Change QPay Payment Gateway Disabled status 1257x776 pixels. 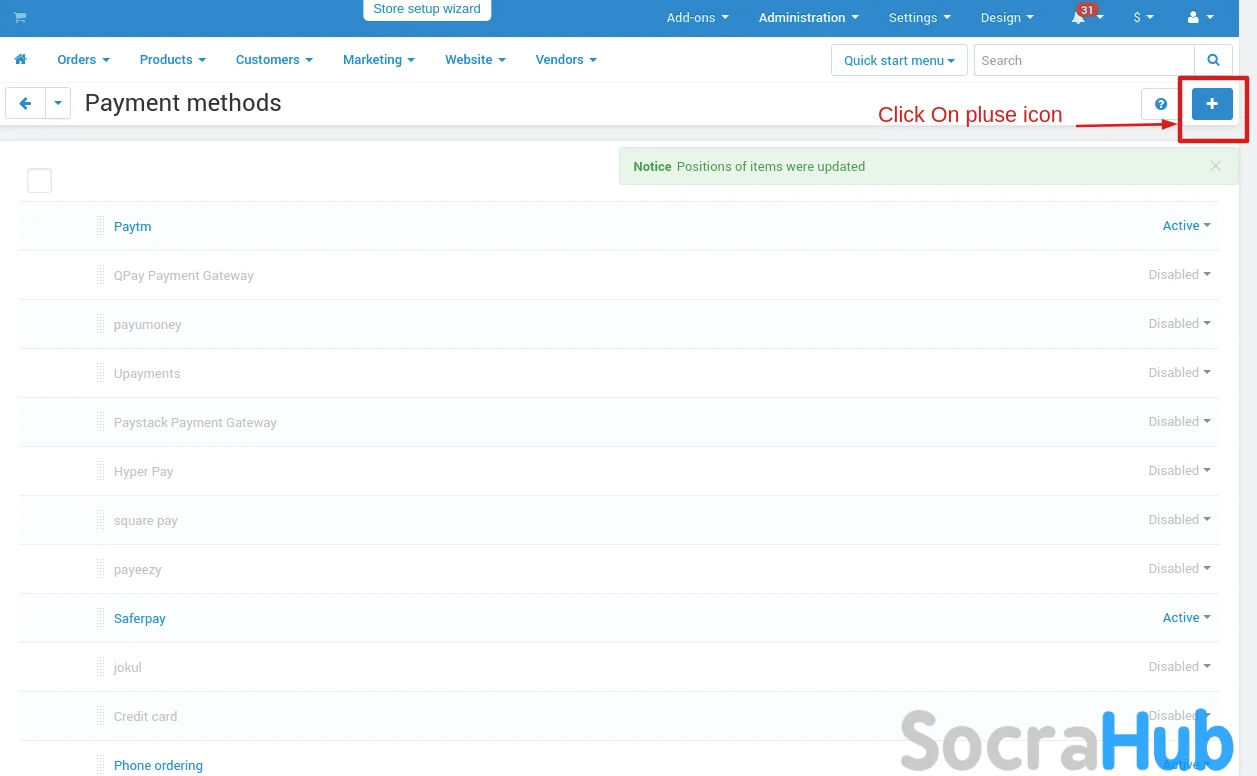1179,275
